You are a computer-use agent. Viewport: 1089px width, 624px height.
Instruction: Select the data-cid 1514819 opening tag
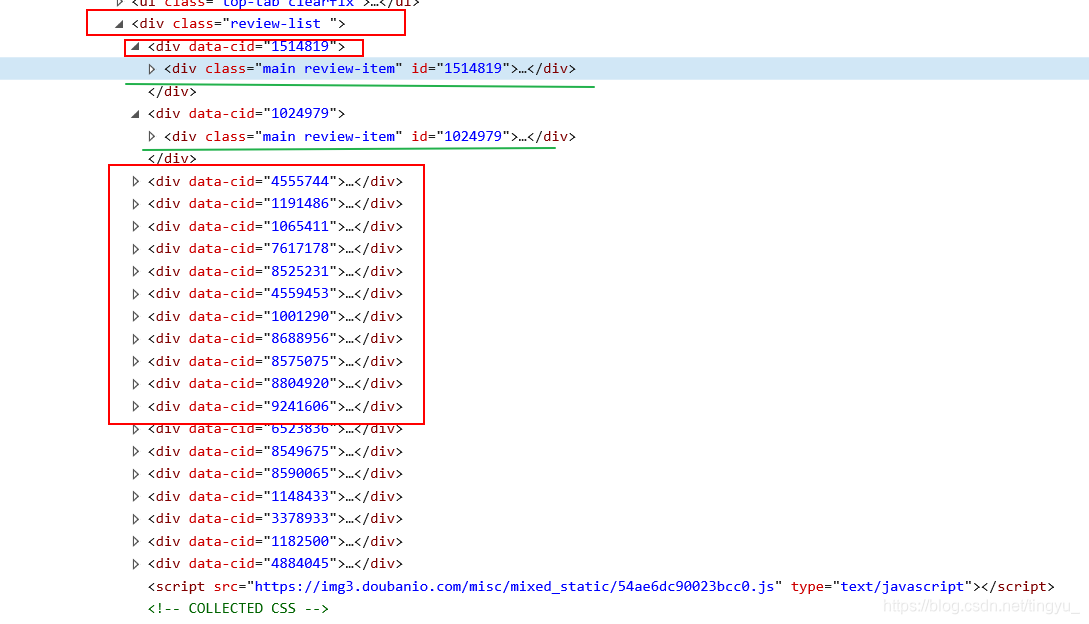(247, 47)
